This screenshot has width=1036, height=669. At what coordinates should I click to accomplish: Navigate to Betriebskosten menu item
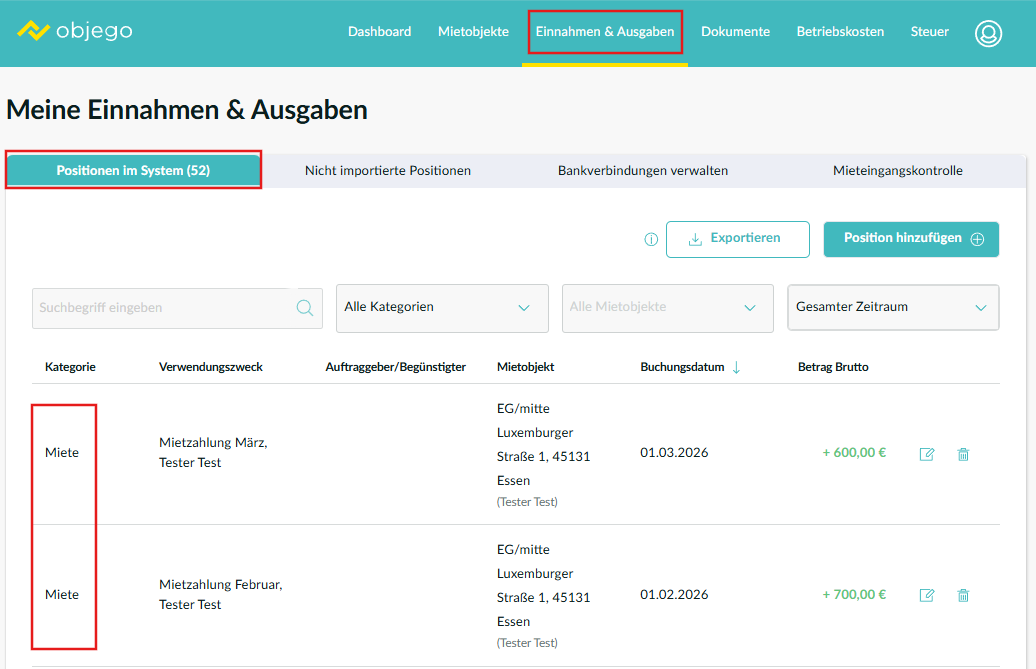(840, 32)
